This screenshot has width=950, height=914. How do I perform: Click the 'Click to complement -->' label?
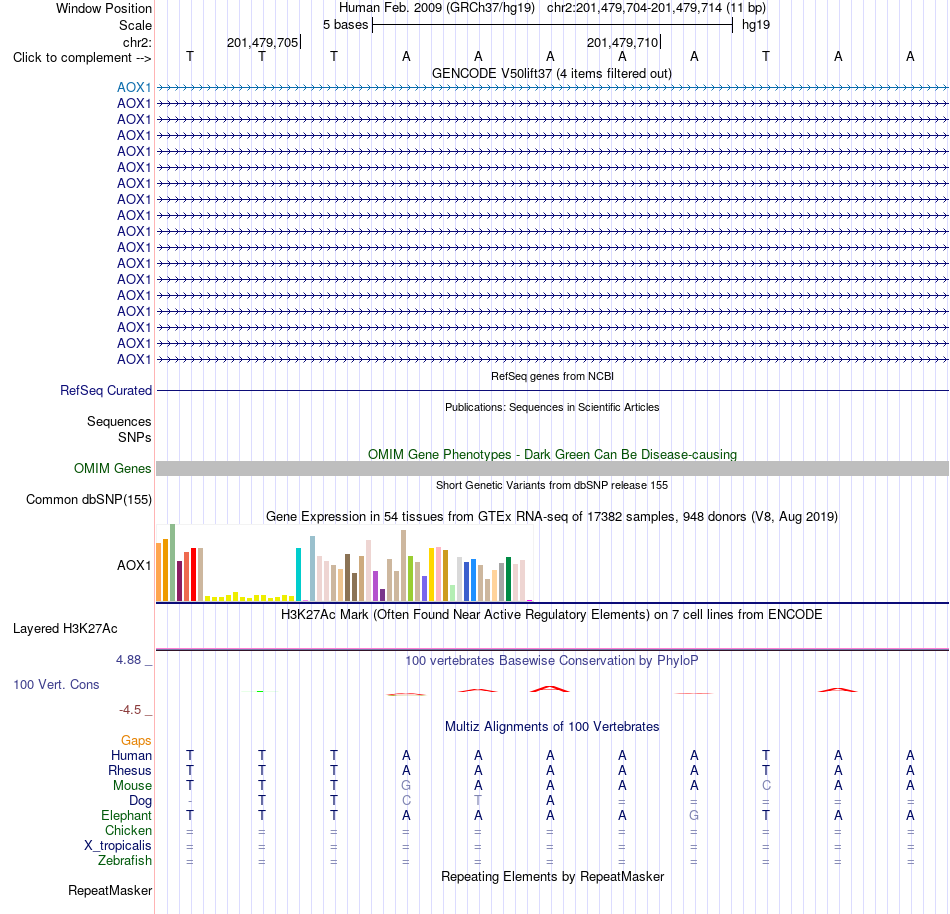click(82, 58)
